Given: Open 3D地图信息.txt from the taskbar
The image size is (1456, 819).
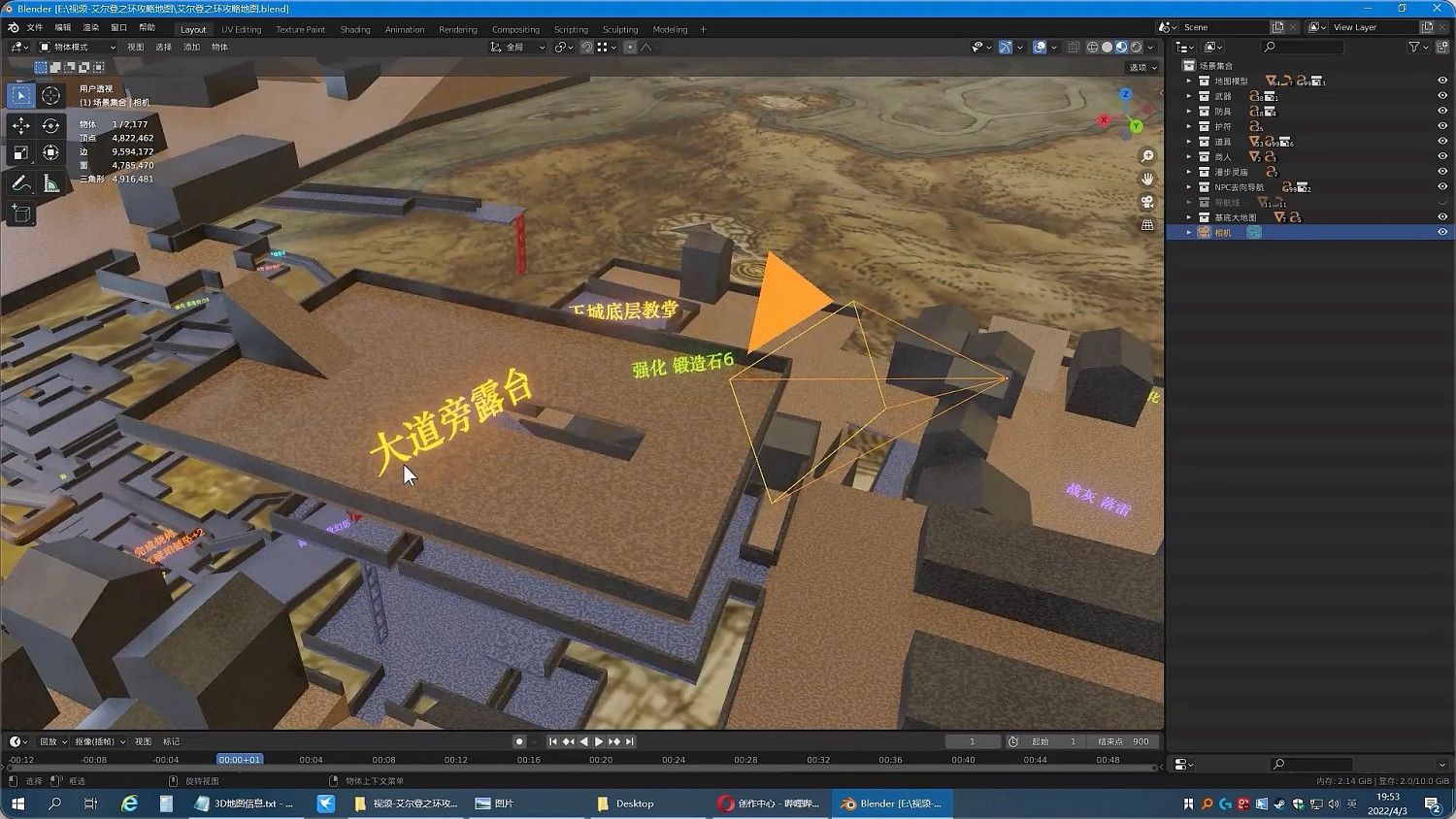Looking at the screenshot, I should [245, 803].
